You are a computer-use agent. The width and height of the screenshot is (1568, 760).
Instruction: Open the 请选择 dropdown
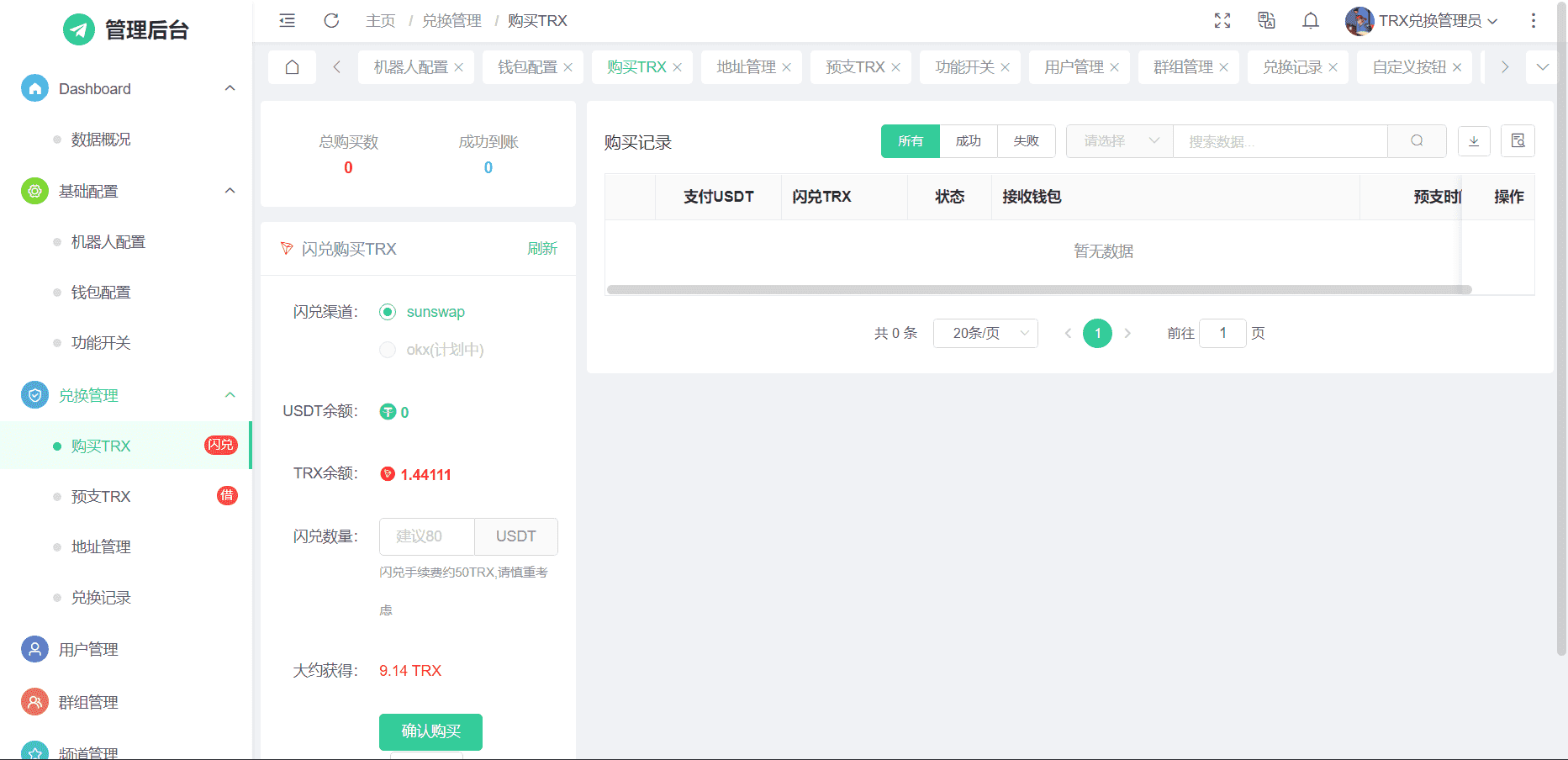[1120, 141]
